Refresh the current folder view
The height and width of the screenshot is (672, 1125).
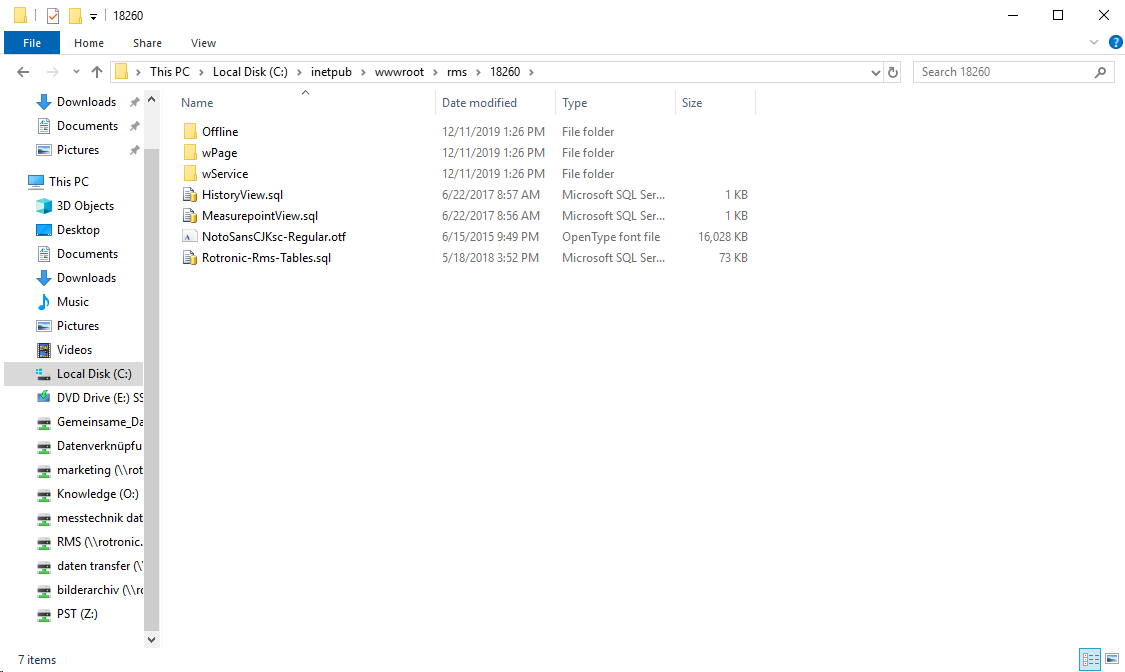click(893, 72)
